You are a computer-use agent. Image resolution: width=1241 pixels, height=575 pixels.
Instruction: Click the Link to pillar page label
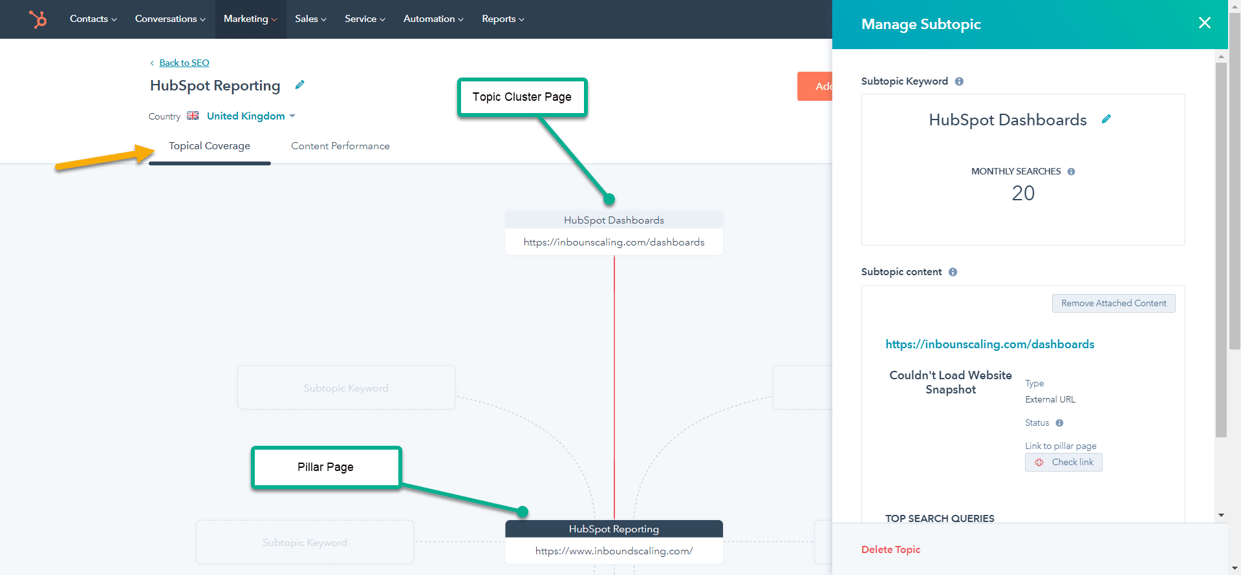[1060, 446]
